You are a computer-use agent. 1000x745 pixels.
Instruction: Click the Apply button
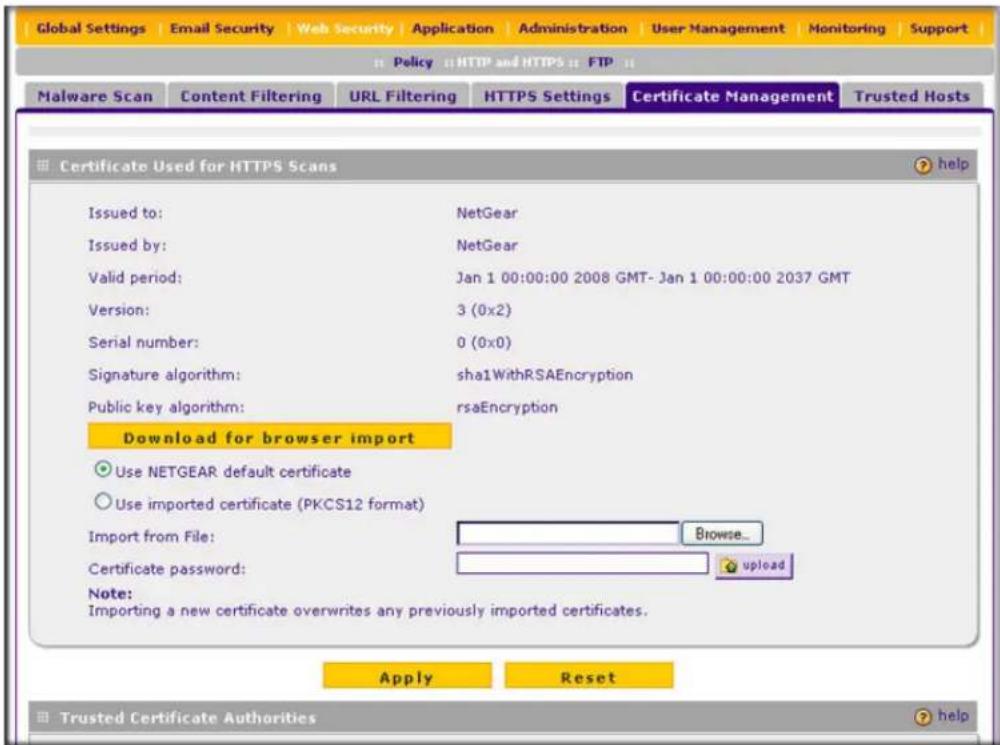(407, 677)
